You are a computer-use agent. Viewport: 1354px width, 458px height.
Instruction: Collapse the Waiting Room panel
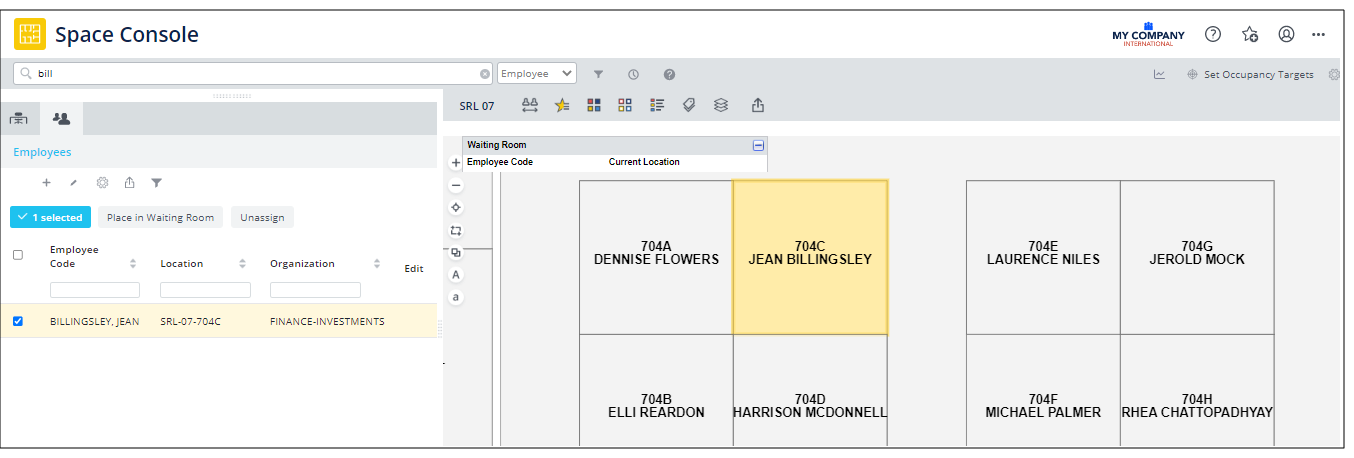(x=758, y=145)
